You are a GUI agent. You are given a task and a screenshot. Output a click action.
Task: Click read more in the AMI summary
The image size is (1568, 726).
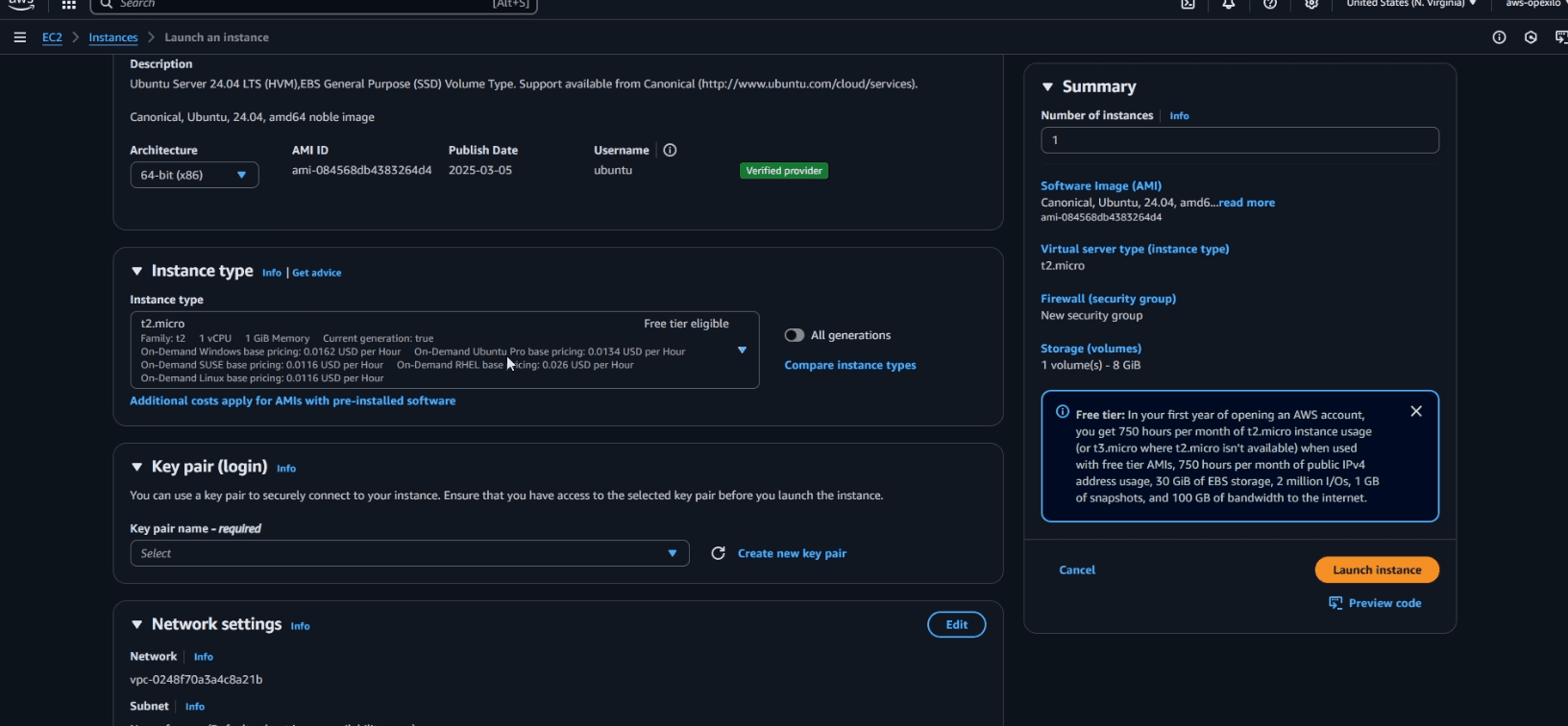point(1247,203)
